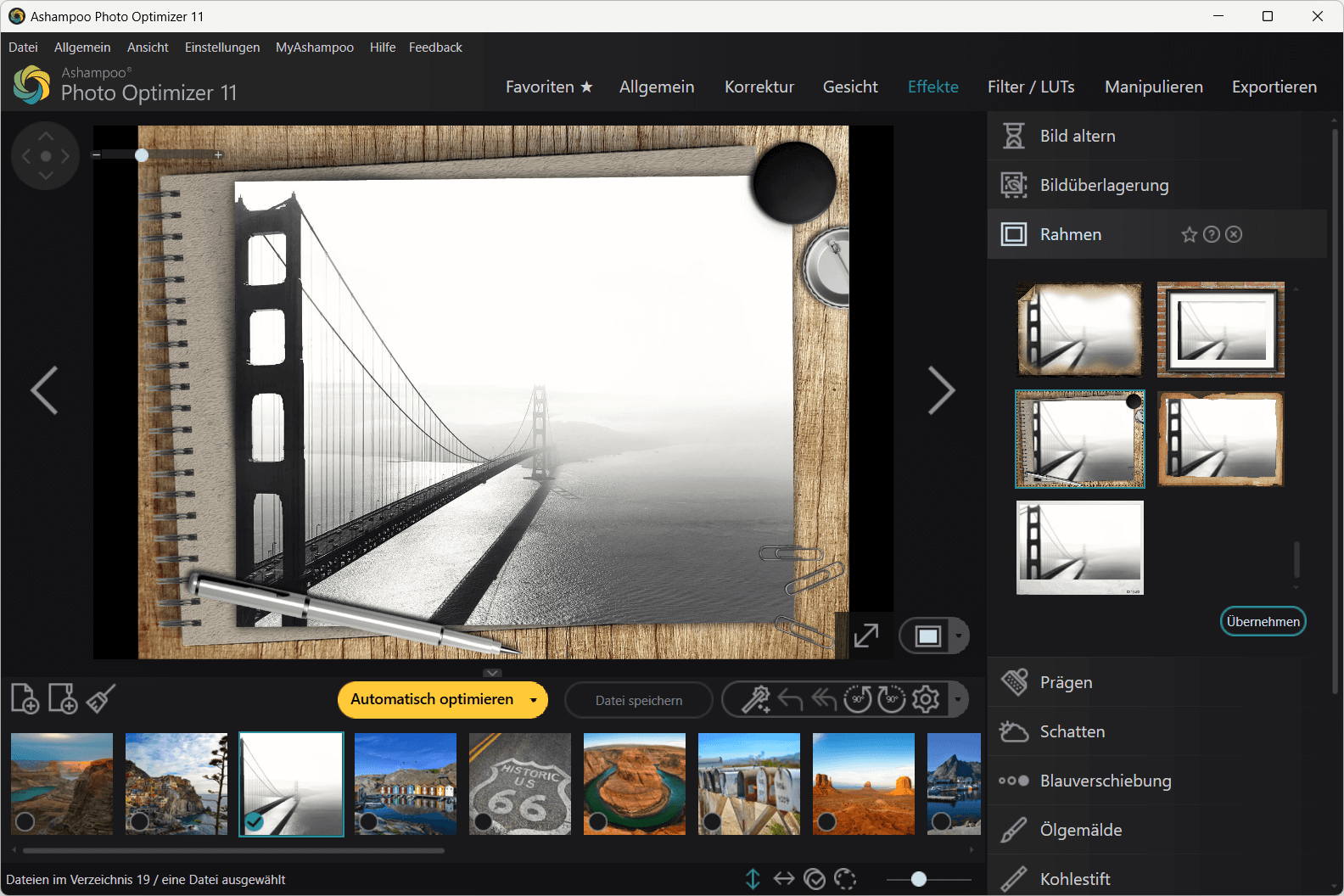Adjust the thumbnail size slider handle
The width and height of the screenshot is (1344, 896).
coord(918,879)
